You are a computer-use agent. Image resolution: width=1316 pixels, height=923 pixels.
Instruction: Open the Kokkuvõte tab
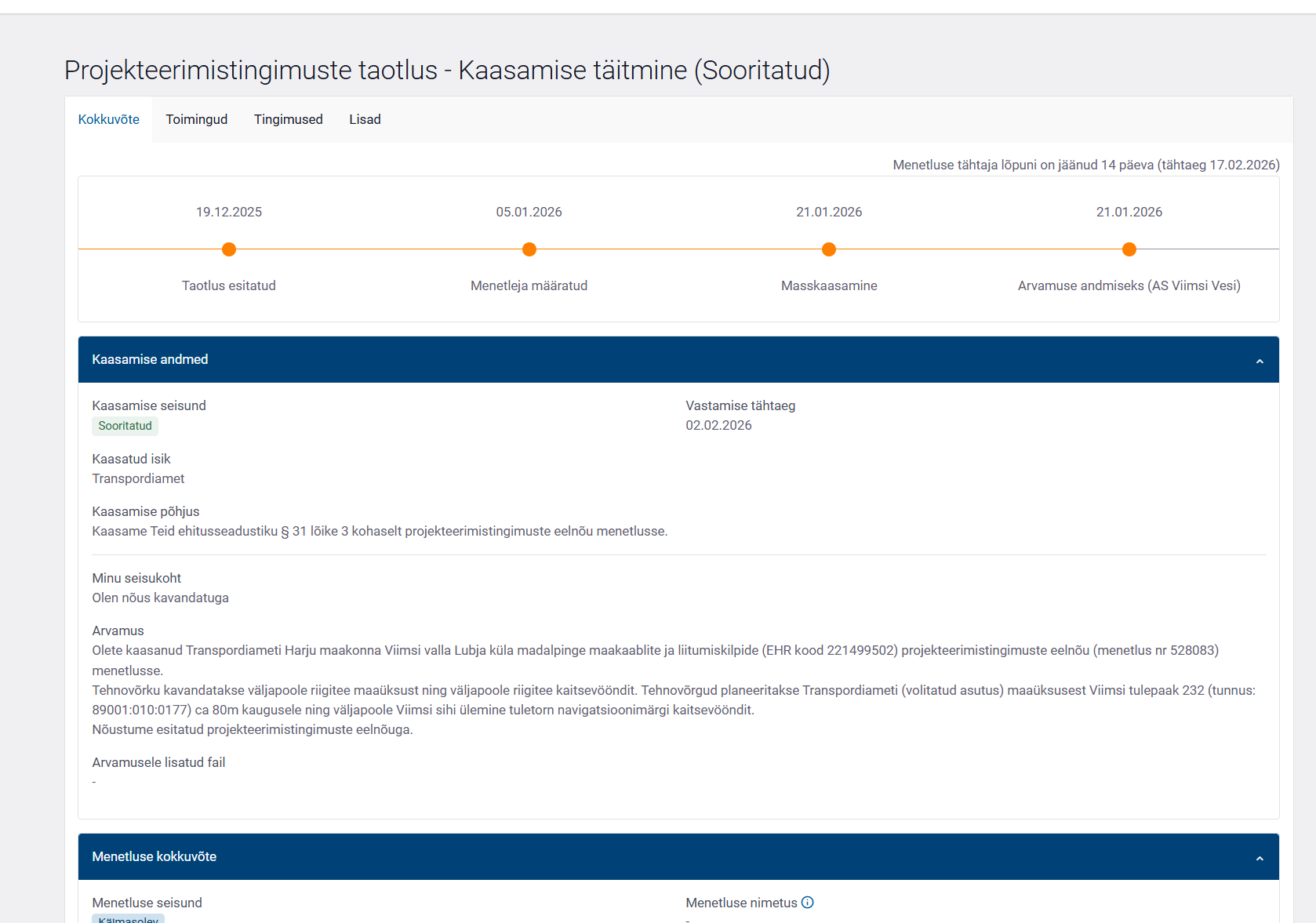tap(109, 119)
